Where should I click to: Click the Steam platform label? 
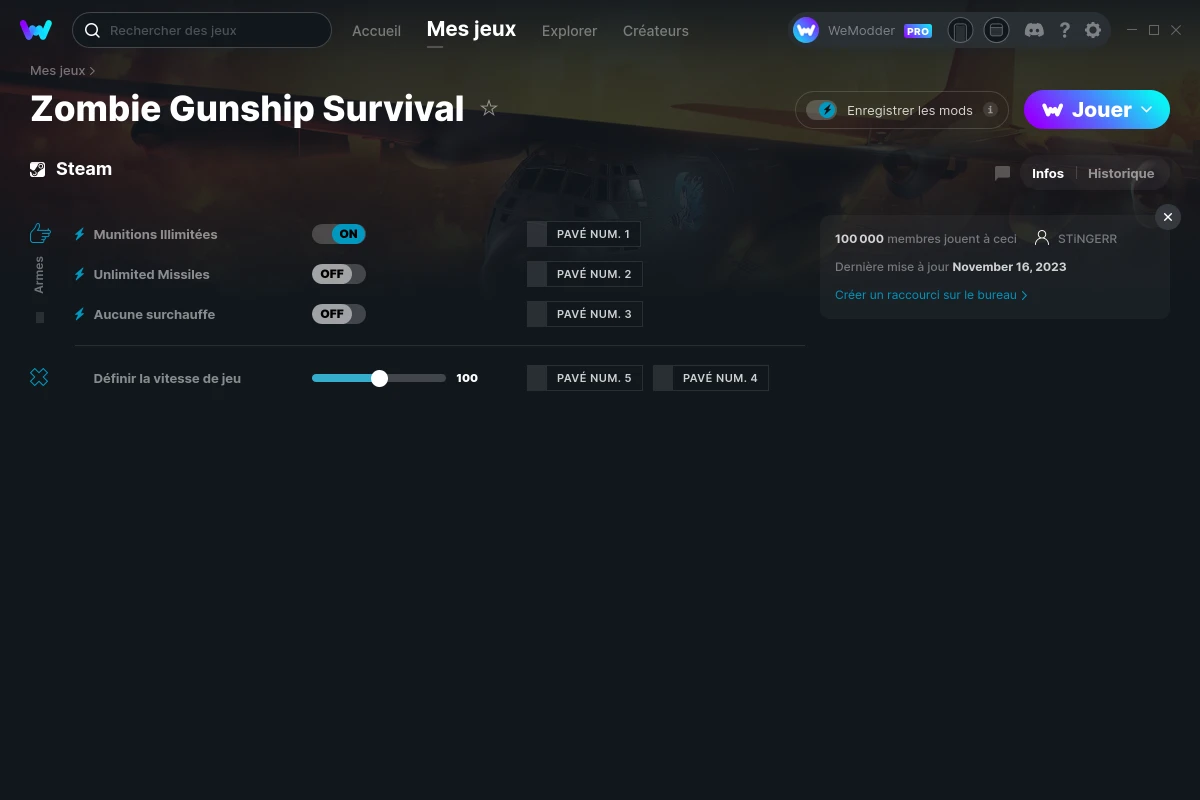84,169
